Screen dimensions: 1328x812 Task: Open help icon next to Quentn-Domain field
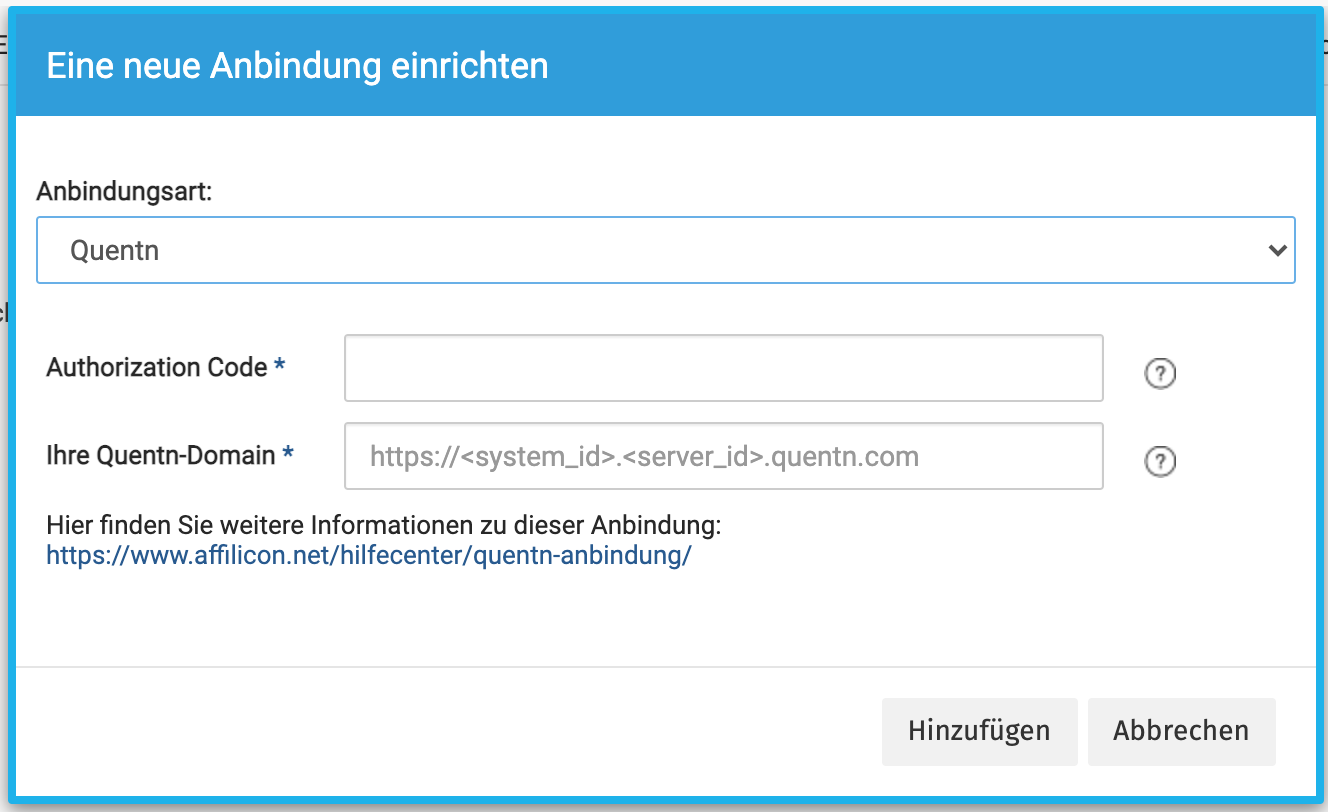click(x=1159, y=461)
